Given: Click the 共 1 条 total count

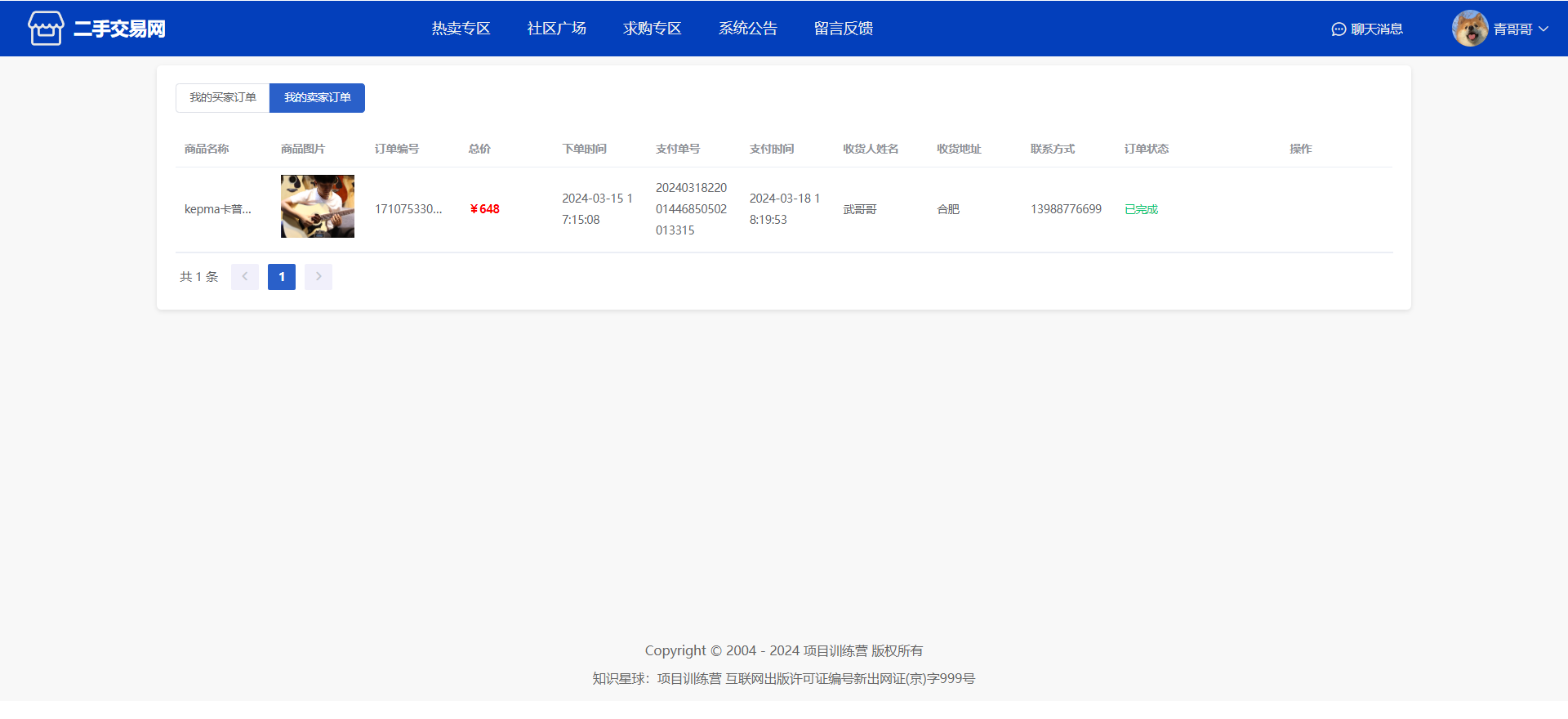Looking at the screenshot, I should tap(199, 277).
